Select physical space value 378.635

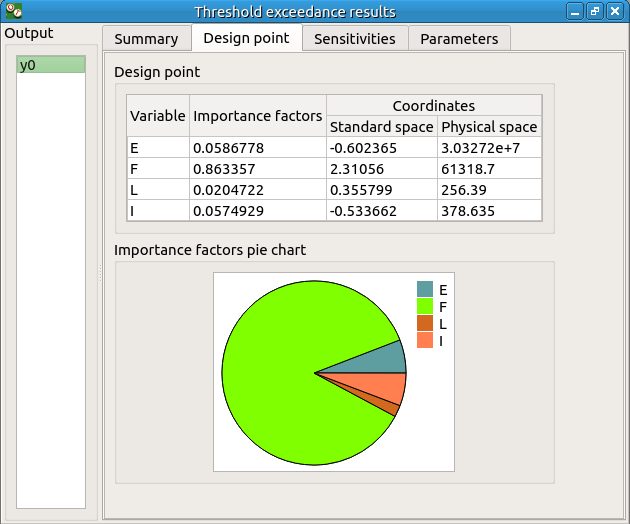489,210
